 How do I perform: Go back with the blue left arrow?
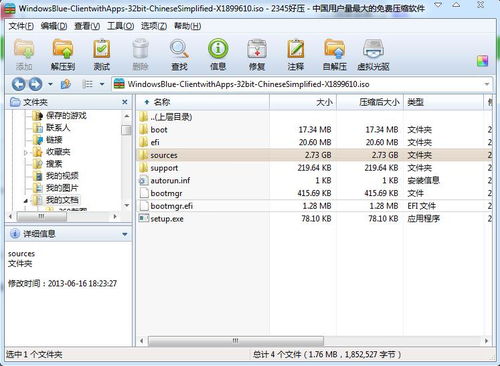[x=19, y=84]
